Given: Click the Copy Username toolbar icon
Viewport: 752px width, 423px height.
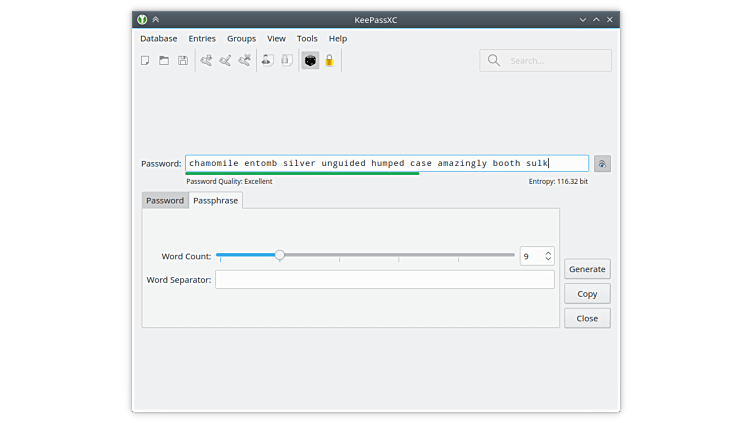Looking at the screenshot, I should pos(267,61).
